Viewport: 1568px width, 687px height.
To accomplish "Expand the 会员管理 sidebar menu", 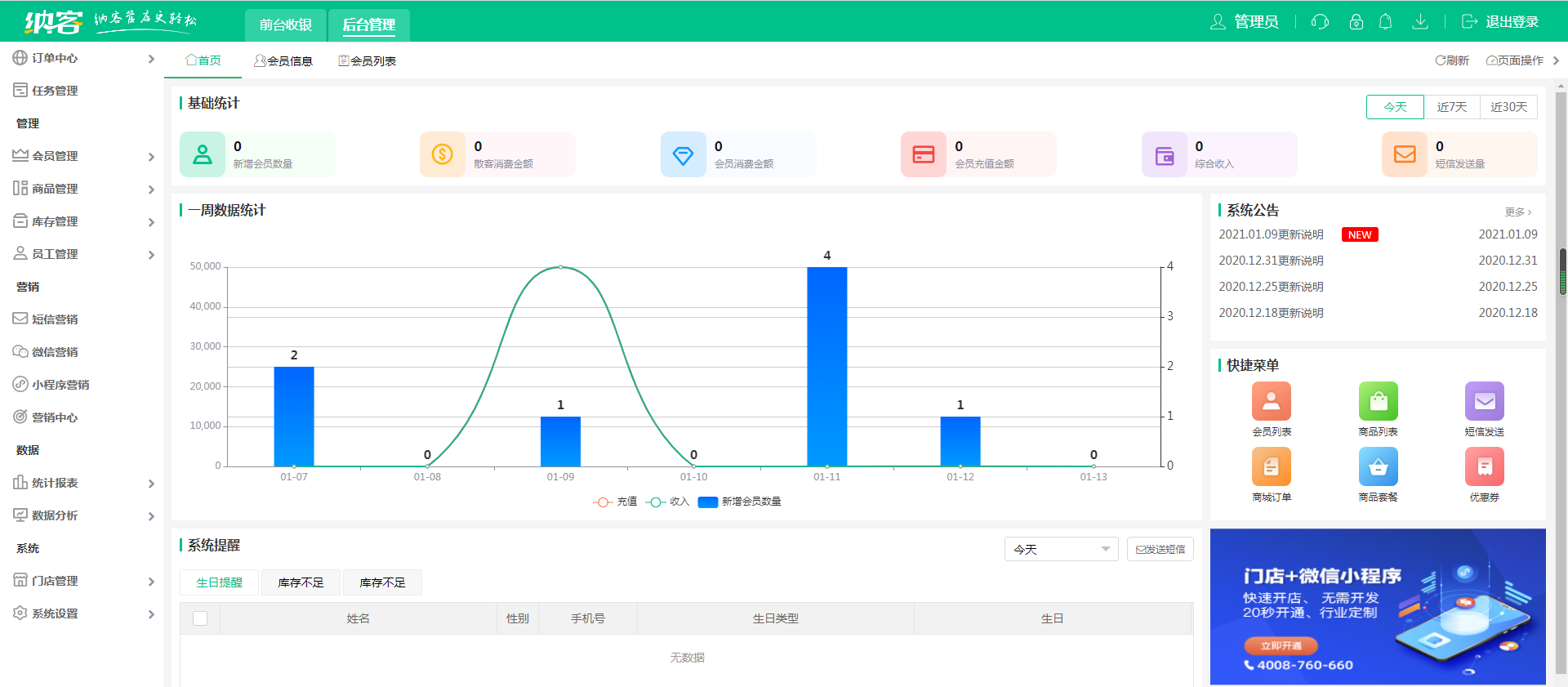I will coord(82,156).
